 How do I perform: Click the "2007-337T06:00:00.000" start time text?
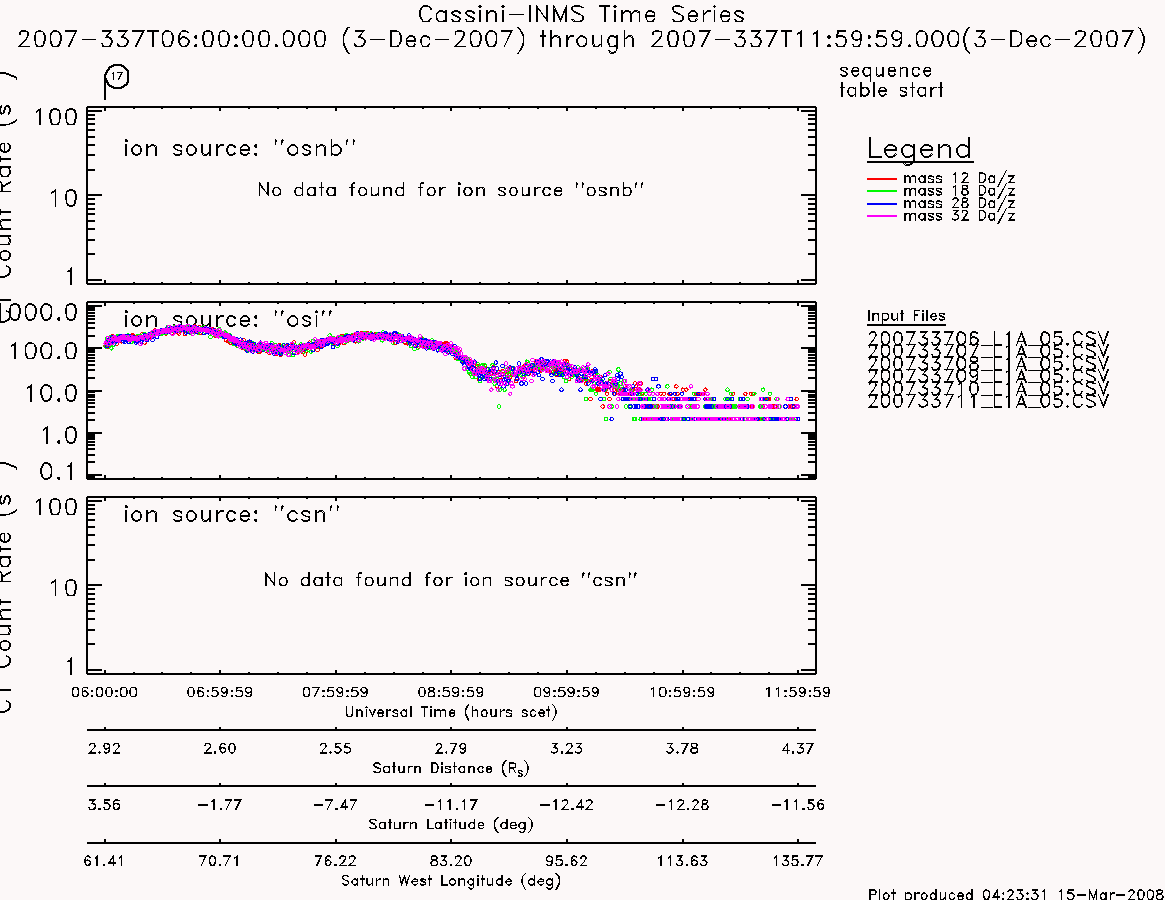point(172,39)
